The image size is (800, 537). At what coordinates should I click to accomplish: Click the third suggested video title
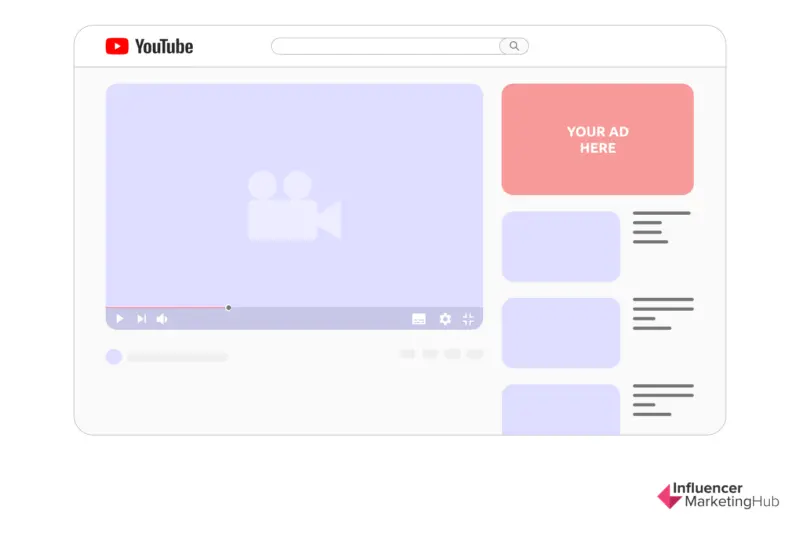click(662, 399)
